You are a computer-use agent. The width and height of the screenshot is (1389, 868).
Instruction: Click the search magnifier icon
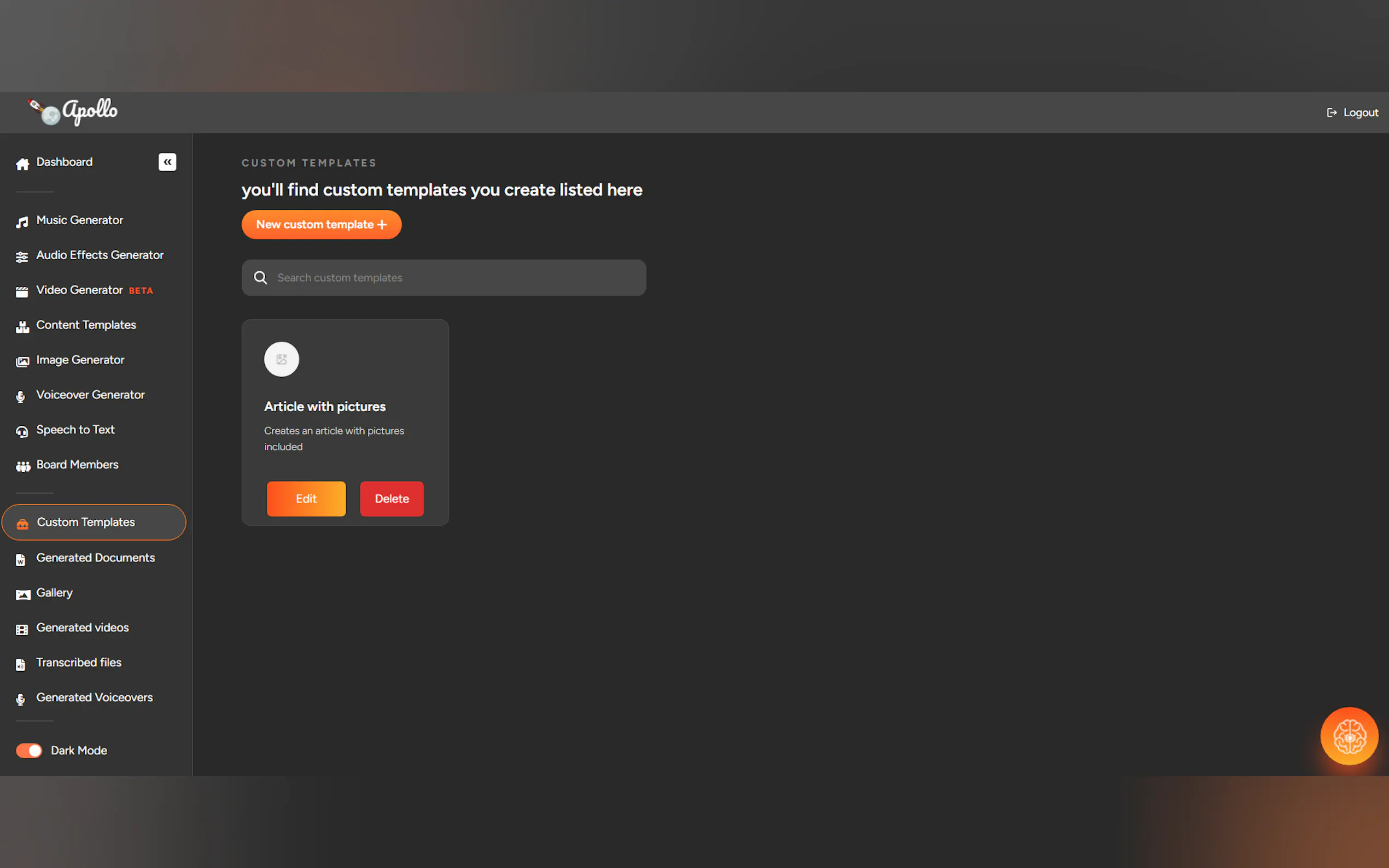[x=261, y=278]
